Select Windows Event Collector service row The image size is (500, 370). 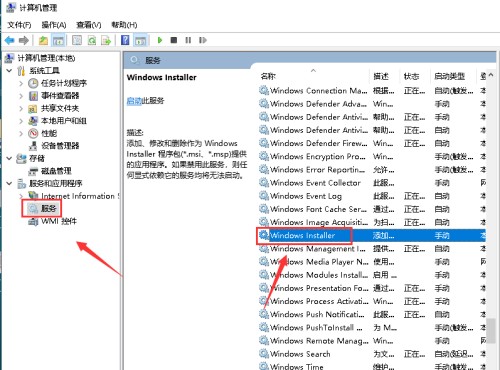(372, 183)
